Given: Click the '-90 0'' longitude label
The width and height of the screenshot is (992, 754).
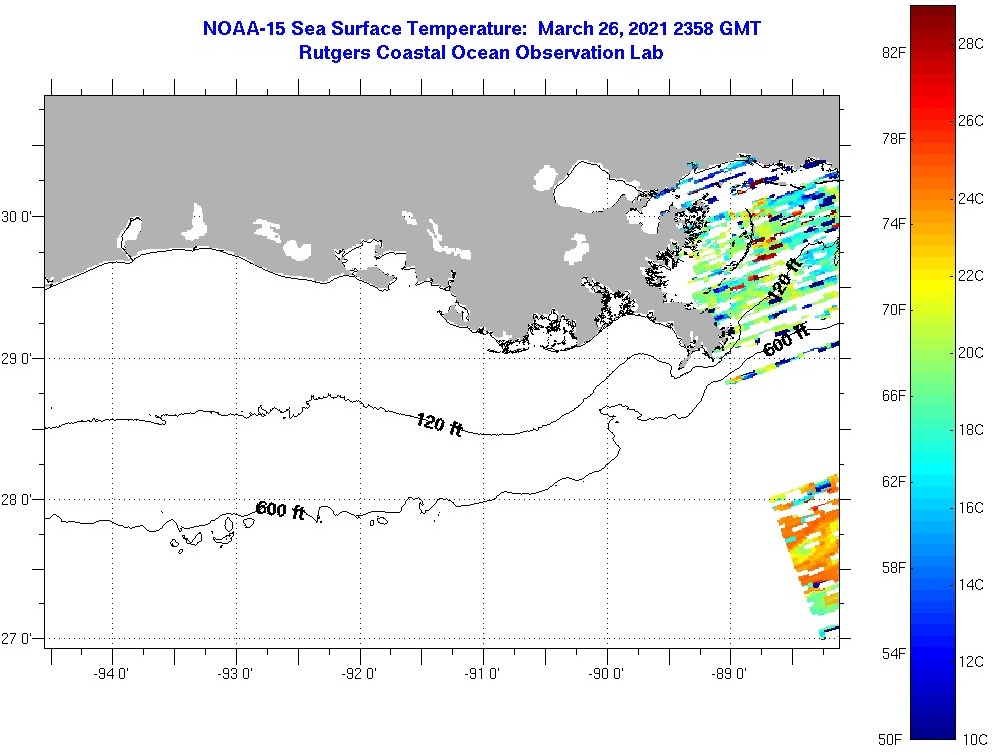Looking at the screenshot, I should (x=606, y=674).
